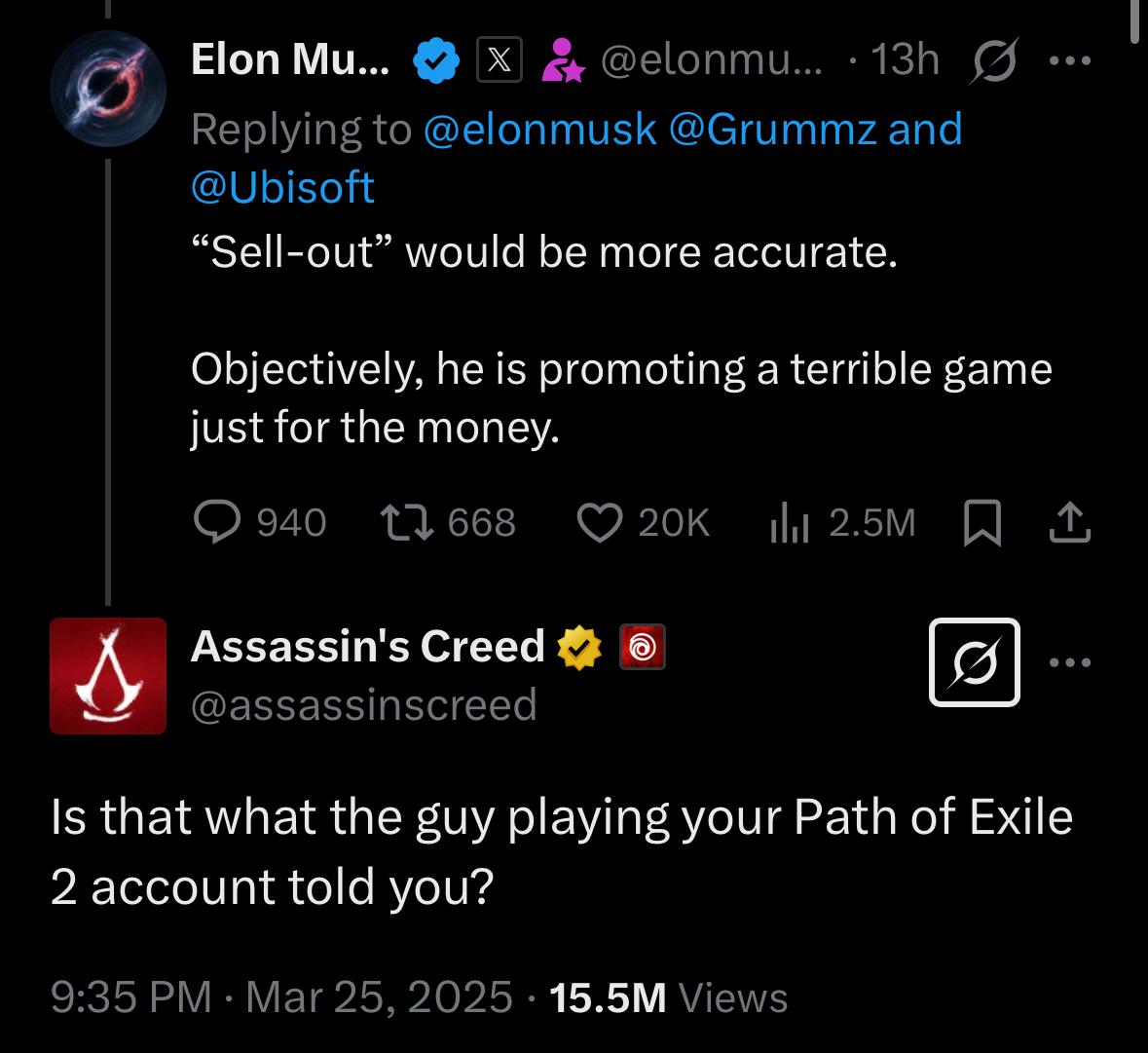Click the gold verified checkmark
This screenshot has width=1148, height=1053.
tap(580, 647)
